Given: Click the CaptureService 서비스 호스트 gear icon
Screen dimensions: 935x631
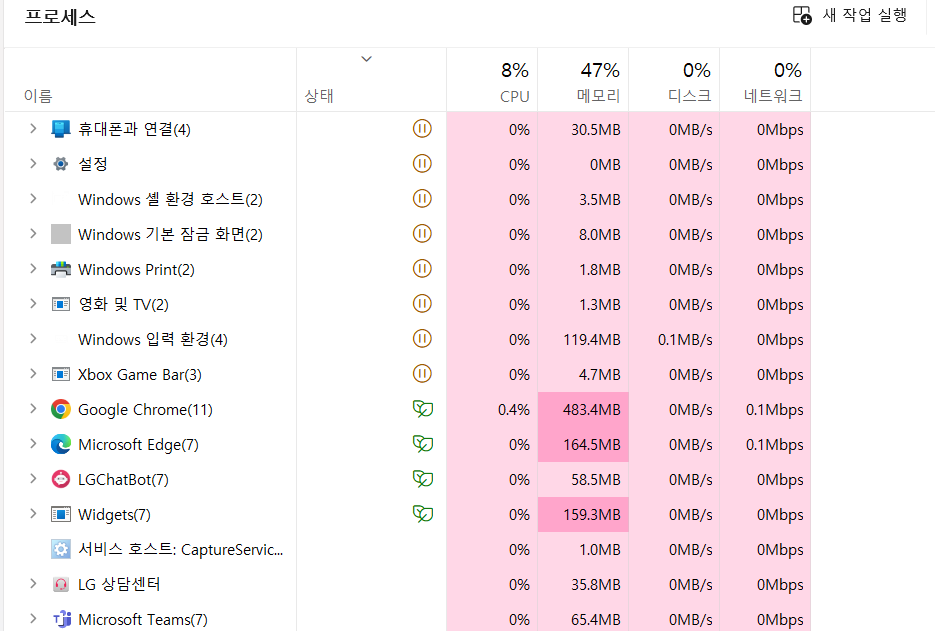Looking at the screenshot, I should [61, 549].
